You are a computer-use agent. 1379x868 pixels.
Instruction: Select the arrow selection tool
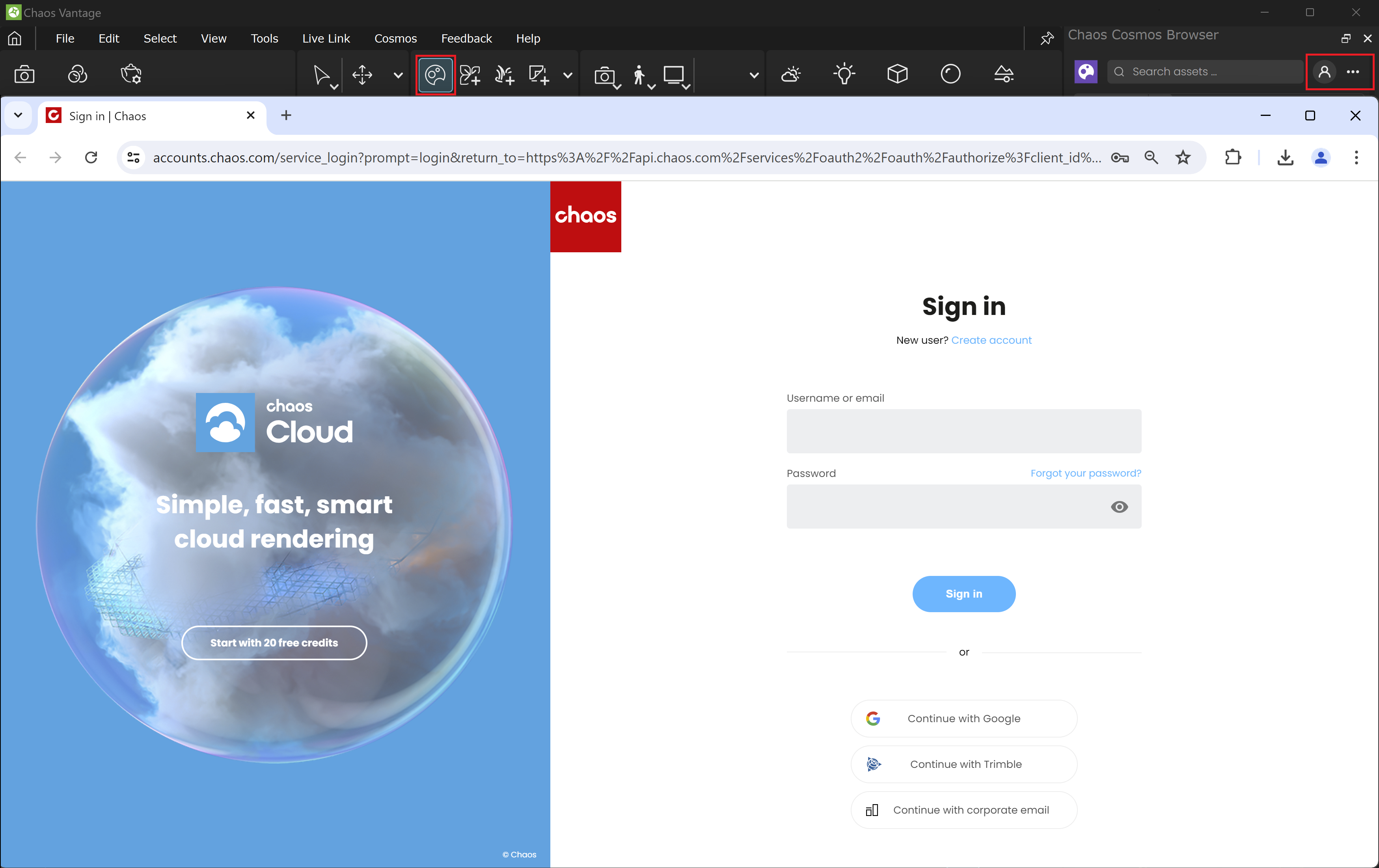pyautogui.click(x=321, y=75)
